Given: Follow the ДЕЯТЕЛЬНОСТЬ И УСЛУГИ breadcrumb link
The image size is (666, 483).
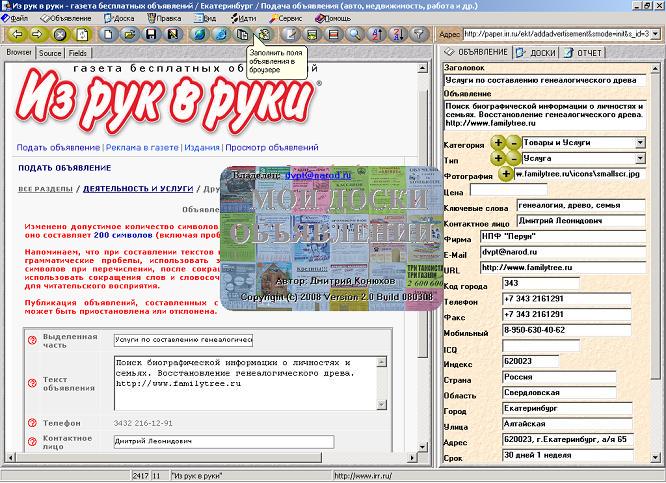Looking at the screenshot, I should click(140, 188).
